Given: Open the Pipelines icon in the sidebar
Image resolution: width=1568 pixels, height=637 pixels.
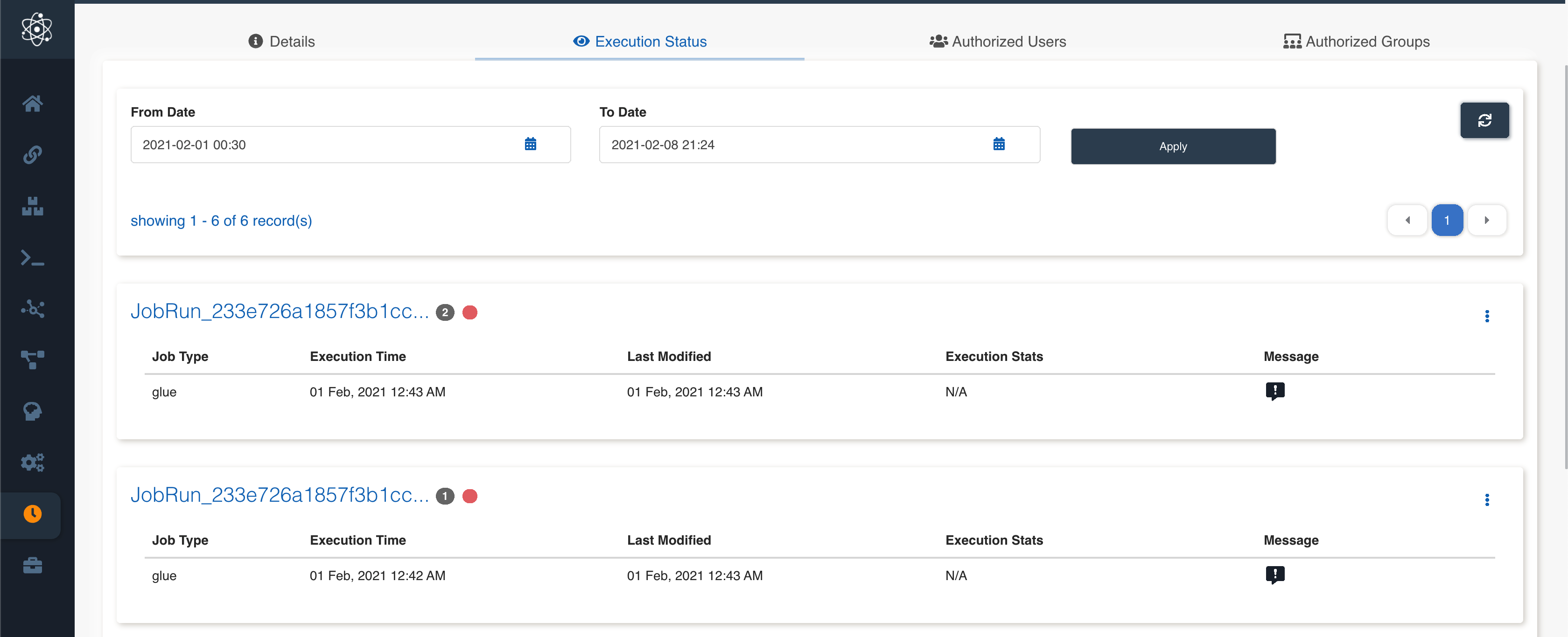Looking at the screenshot, I should coord(33,360).
